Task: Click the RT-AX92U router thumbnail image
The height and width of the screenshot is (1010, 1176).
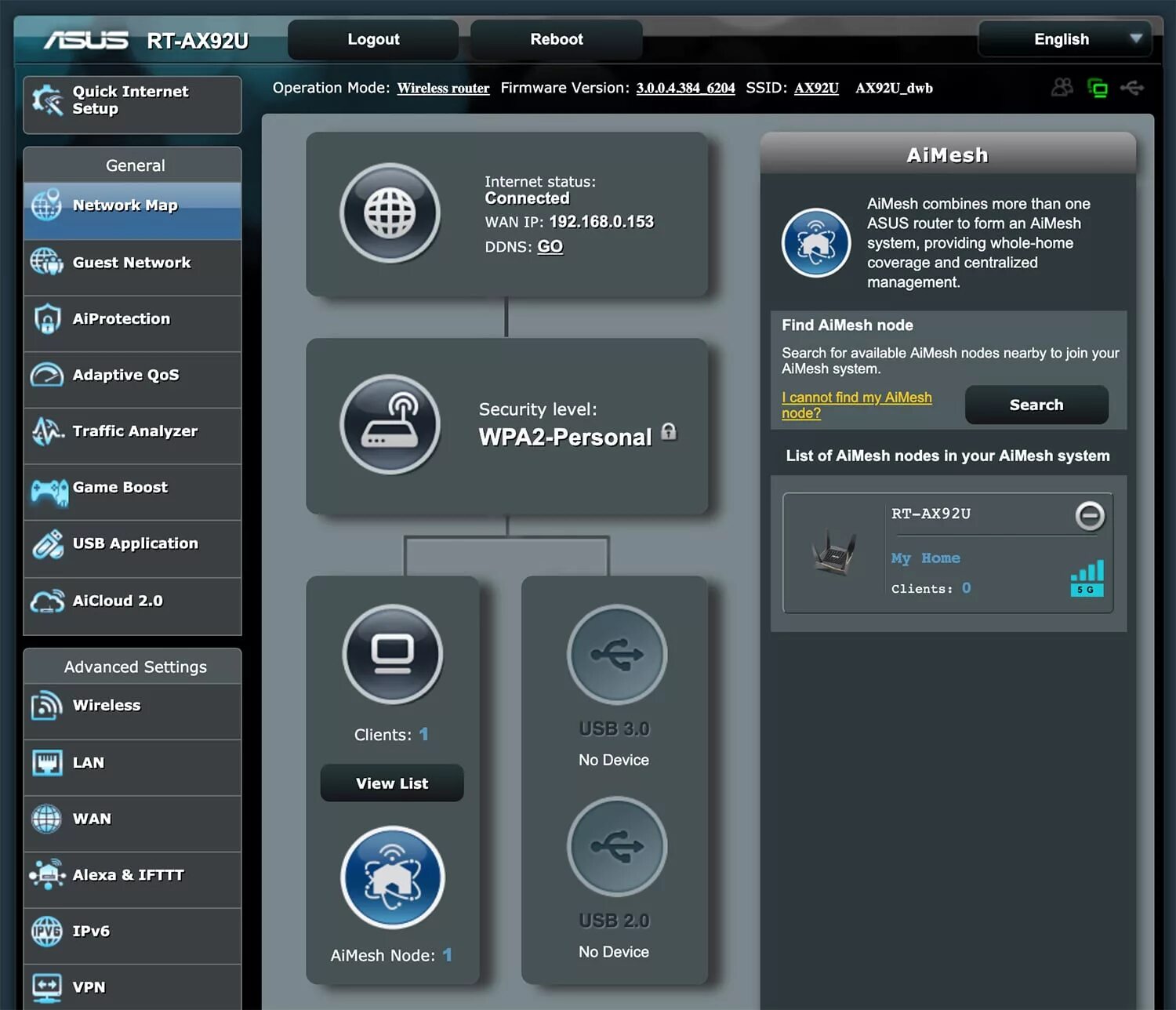Action: [833, 552]
